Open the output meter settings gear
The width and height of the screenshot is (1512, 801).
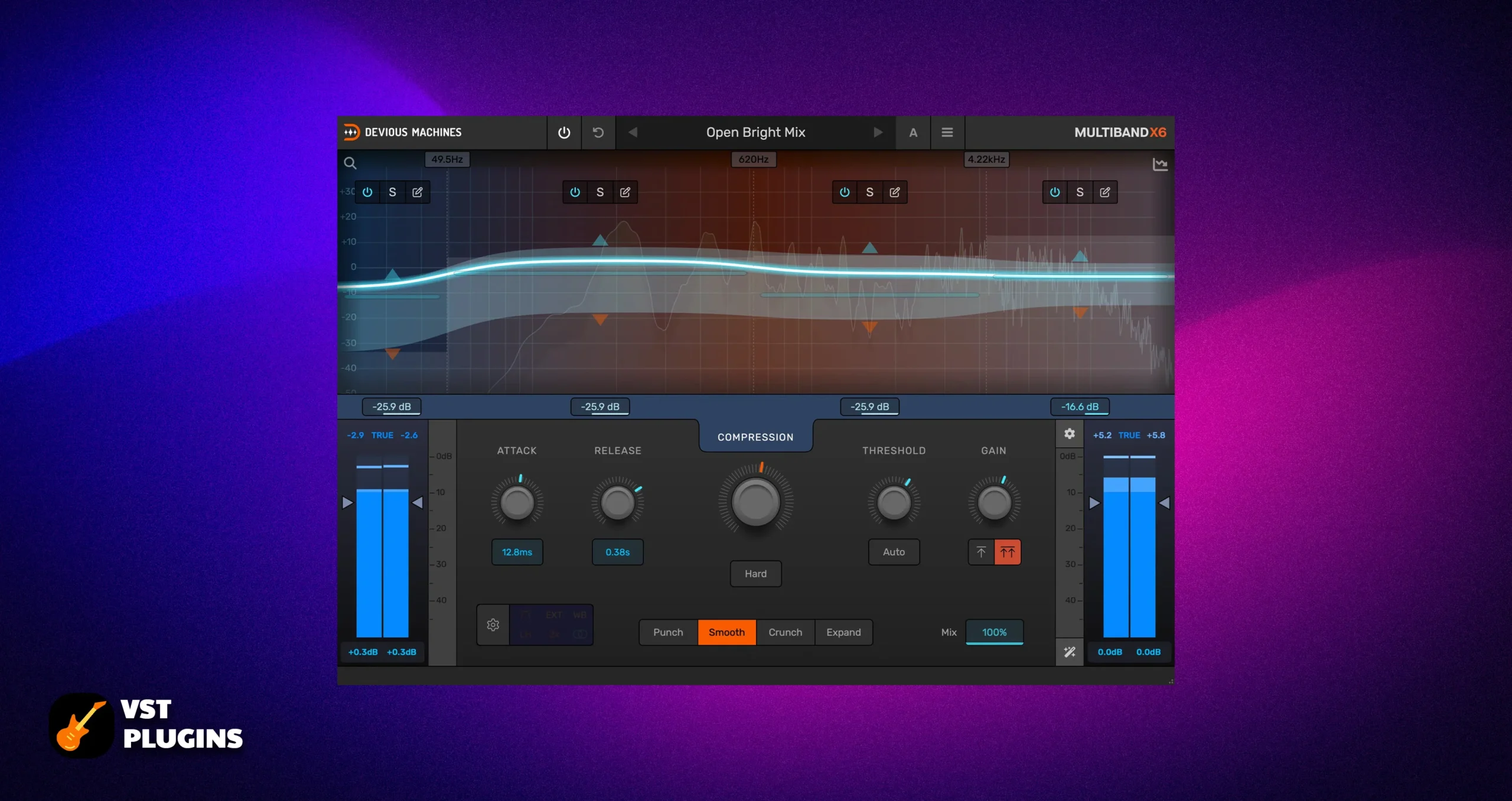click(1070, 434)
